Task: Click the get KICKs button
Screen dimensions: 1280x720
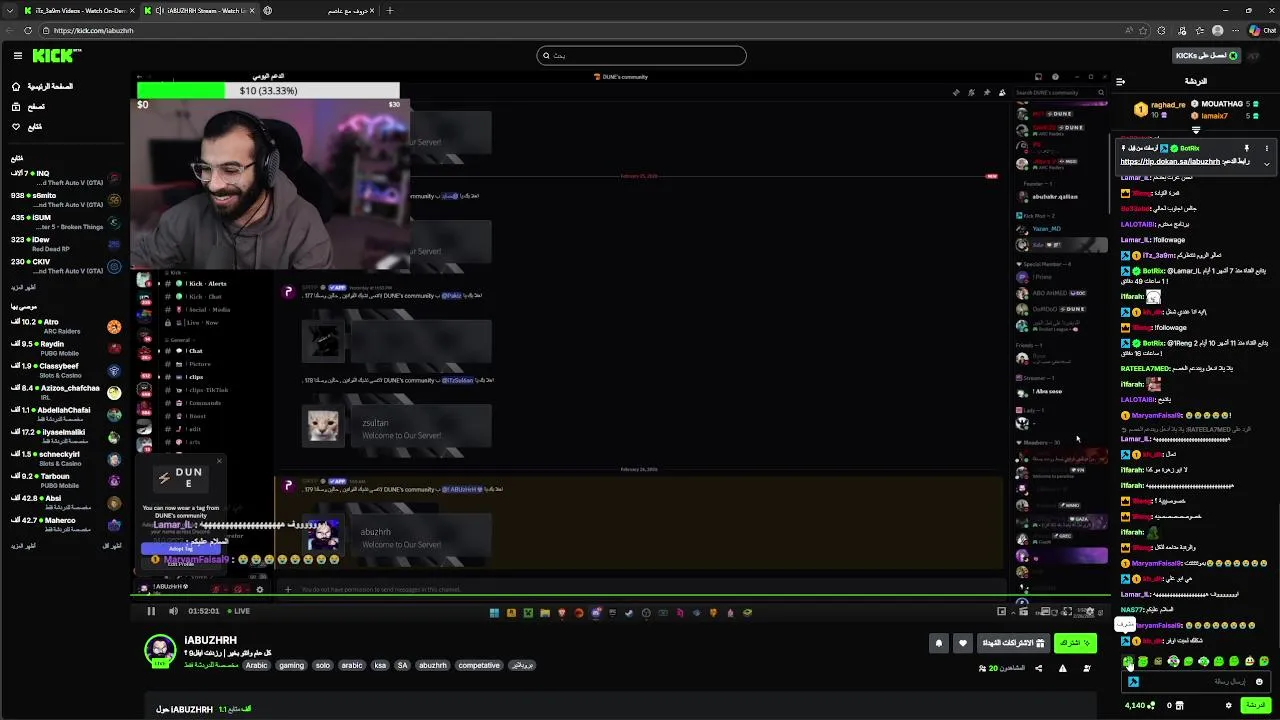Action: [x=1207, y=56]
